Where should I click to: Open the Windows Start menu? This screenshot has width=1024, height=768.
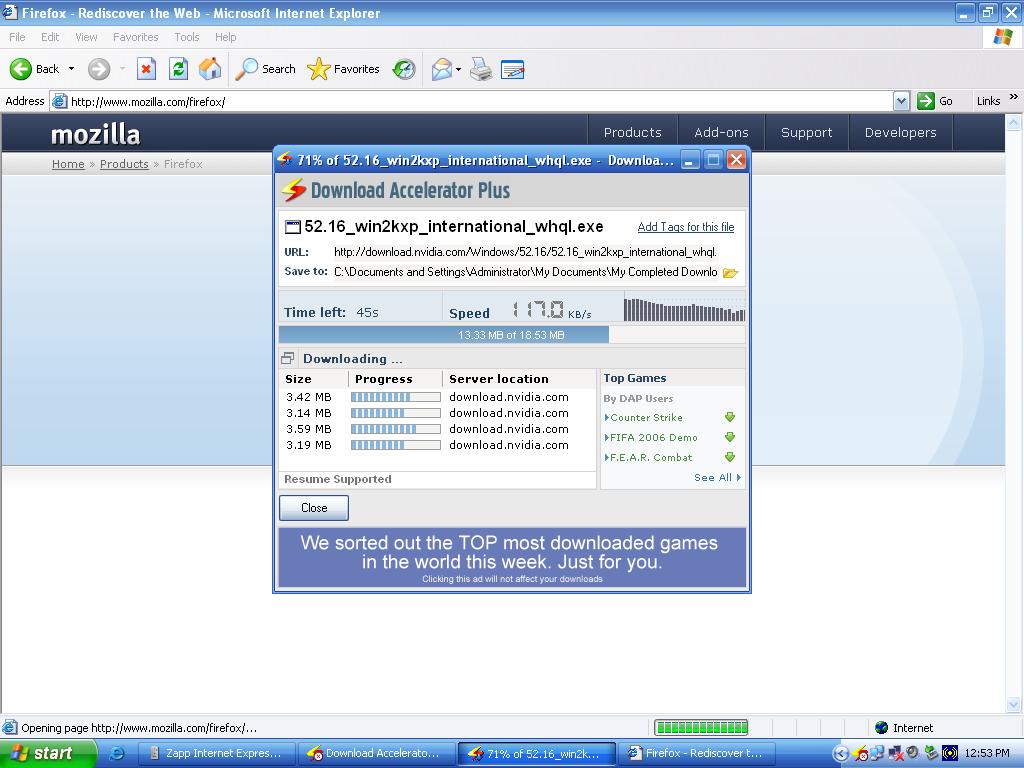coord(47,753)
